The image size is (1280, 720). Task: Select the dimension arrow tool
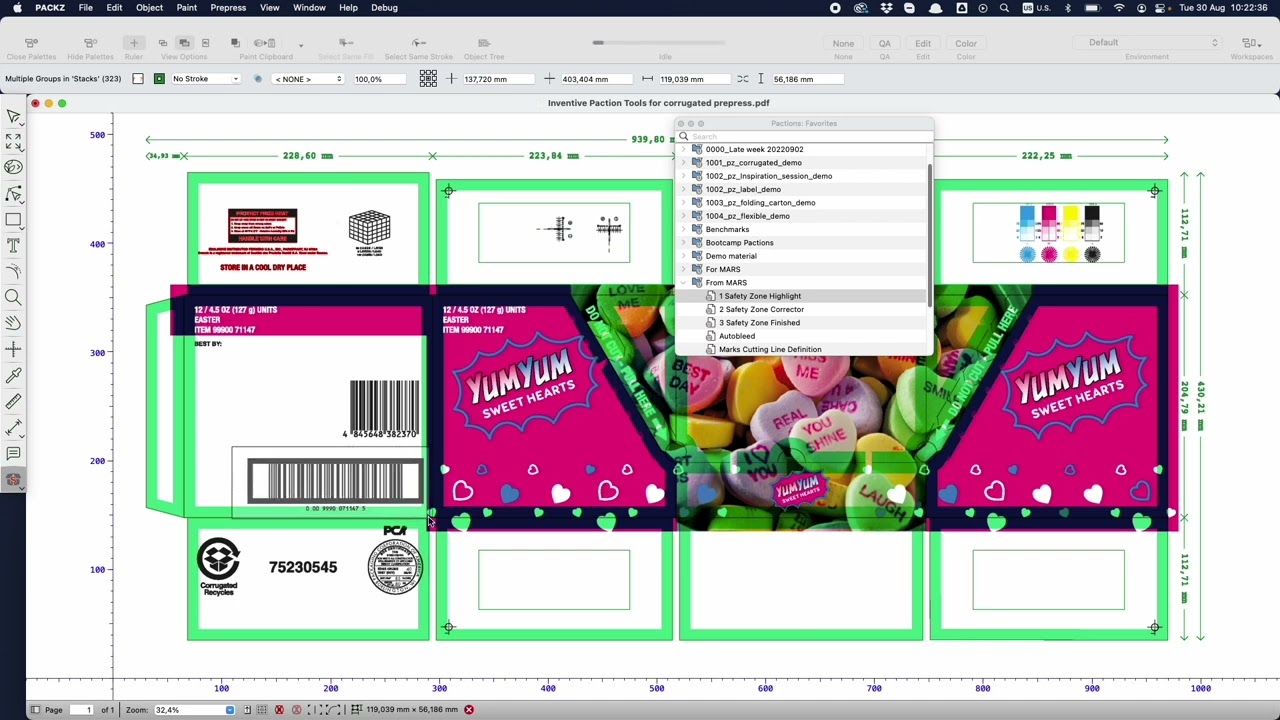coord(14,428)
